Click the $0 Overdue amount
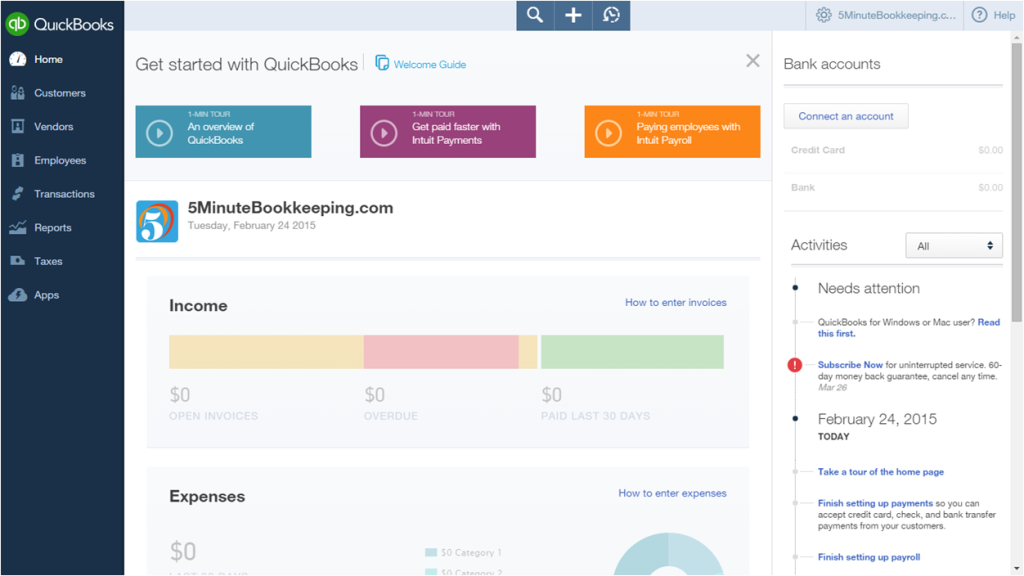Image resolution: width=1024 pixels, height=576 pixels. point(375,395)
